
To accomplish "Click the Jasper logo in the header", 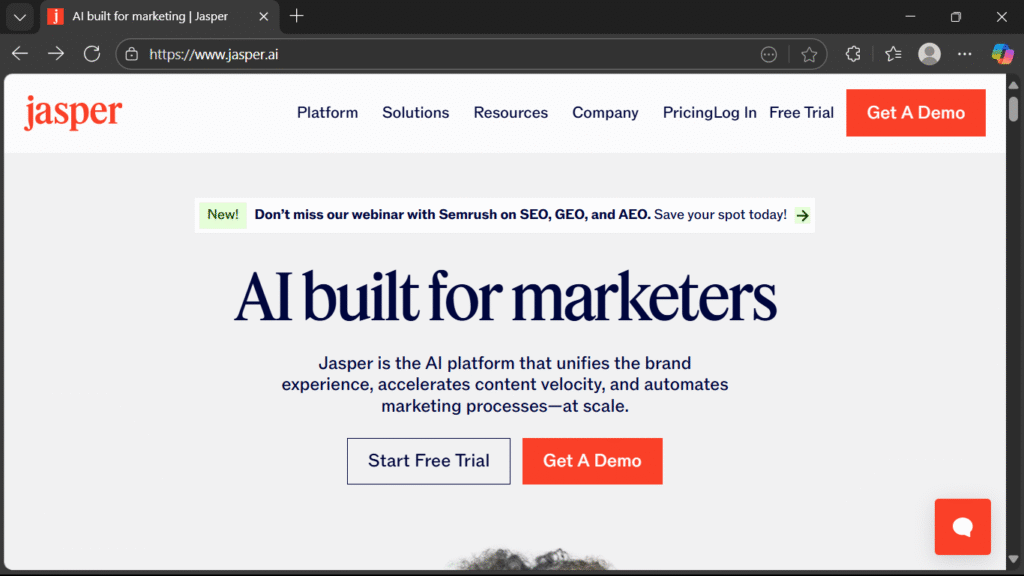I will [x=72, y=113].
